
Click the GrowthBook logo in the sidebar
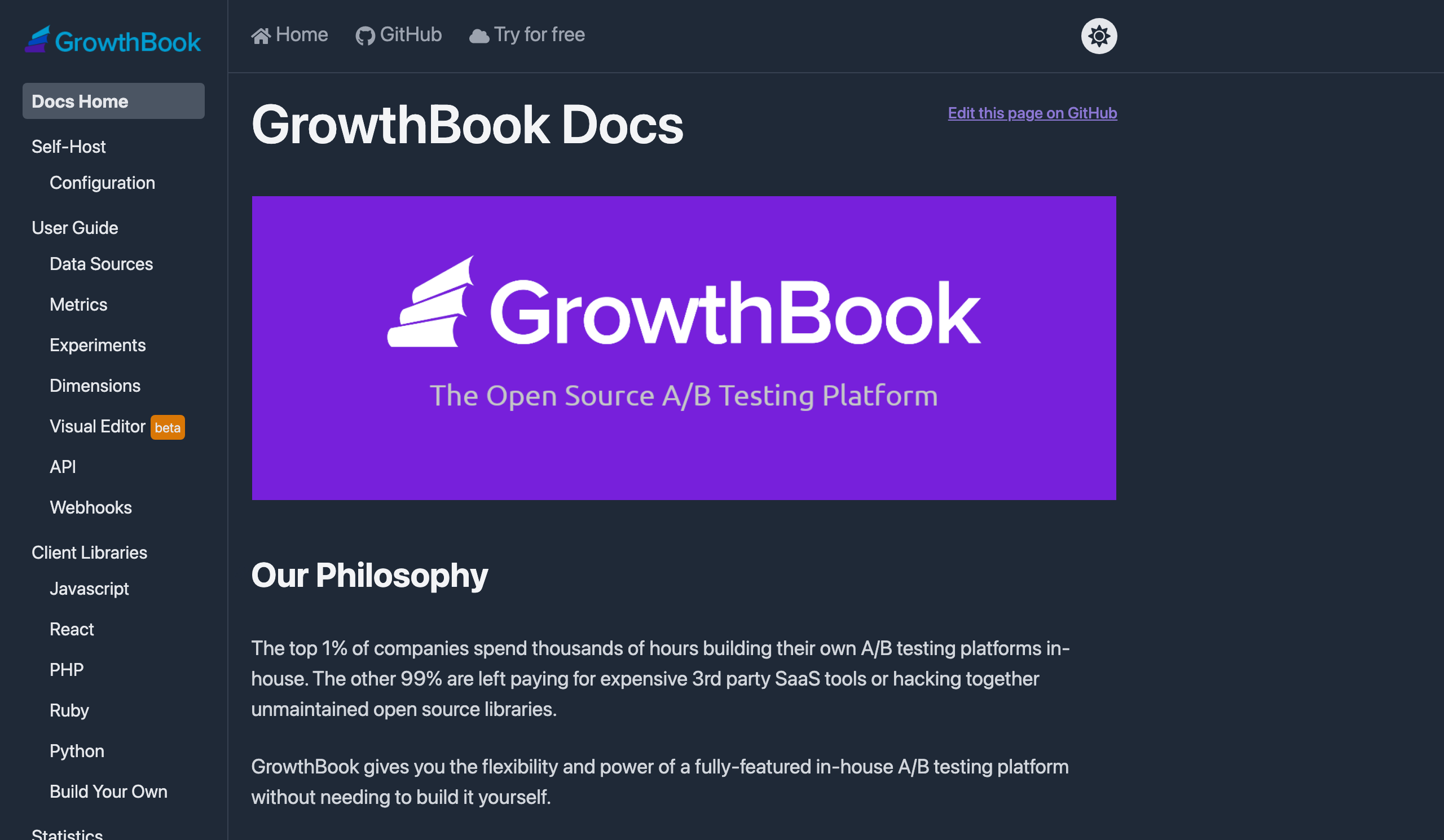[113, 40]
